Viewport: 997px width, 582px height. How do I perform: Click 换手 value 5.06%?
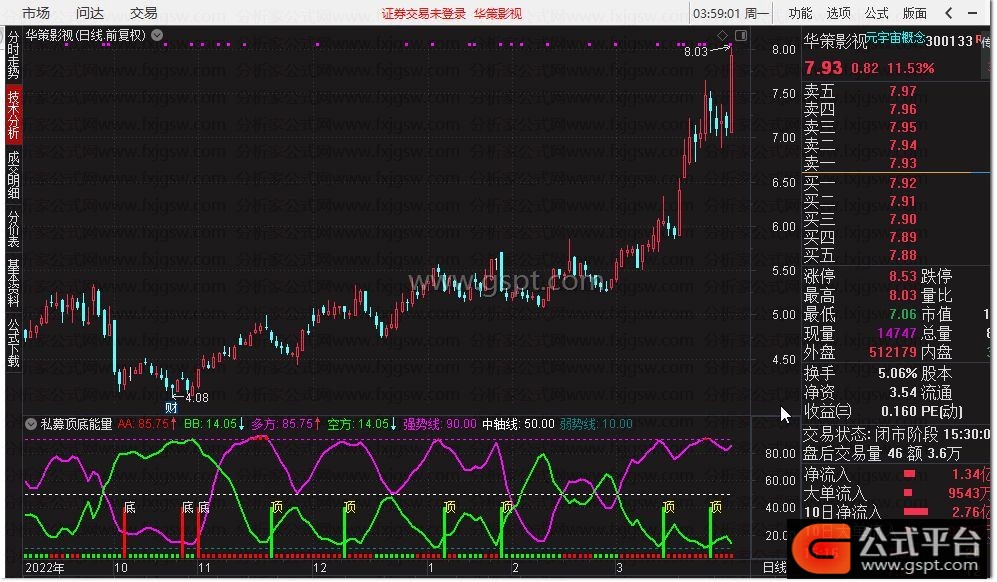point(897,373)
